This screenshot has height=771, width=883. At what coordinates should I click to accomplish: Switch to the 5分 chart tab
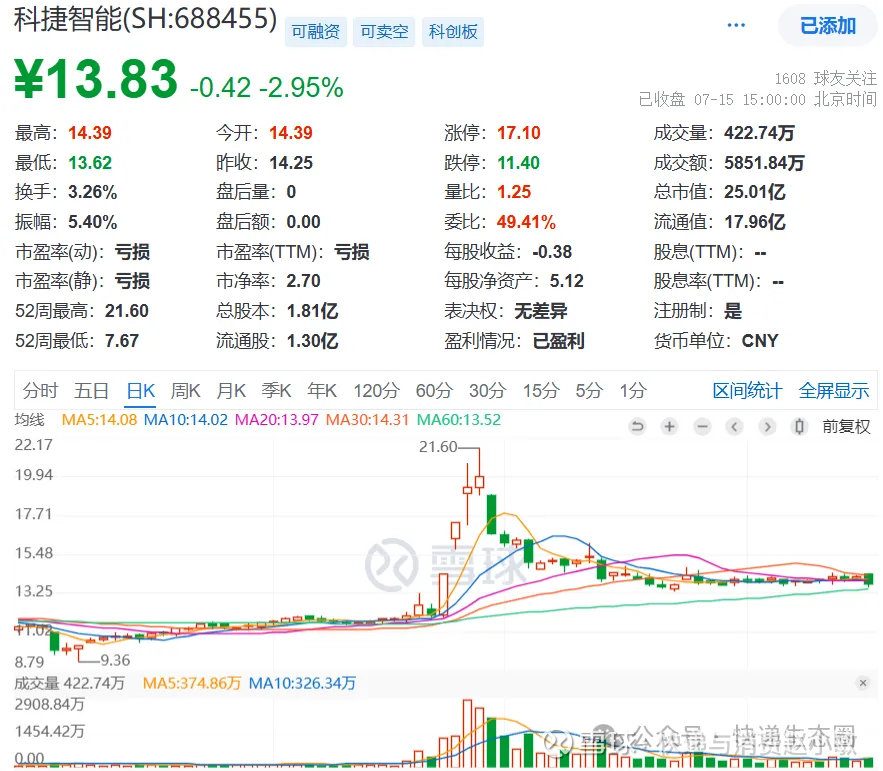coord(589,390)
